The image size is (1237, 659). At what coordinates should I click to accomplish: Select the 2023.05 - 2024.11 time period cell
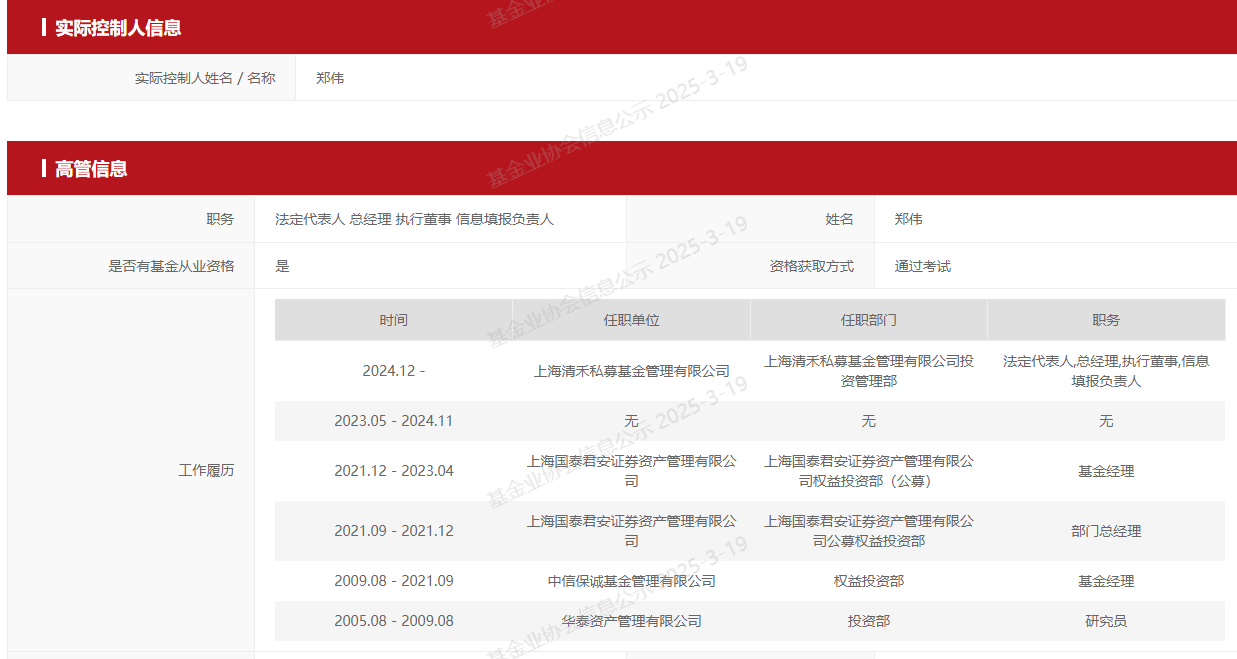point(395,421)
